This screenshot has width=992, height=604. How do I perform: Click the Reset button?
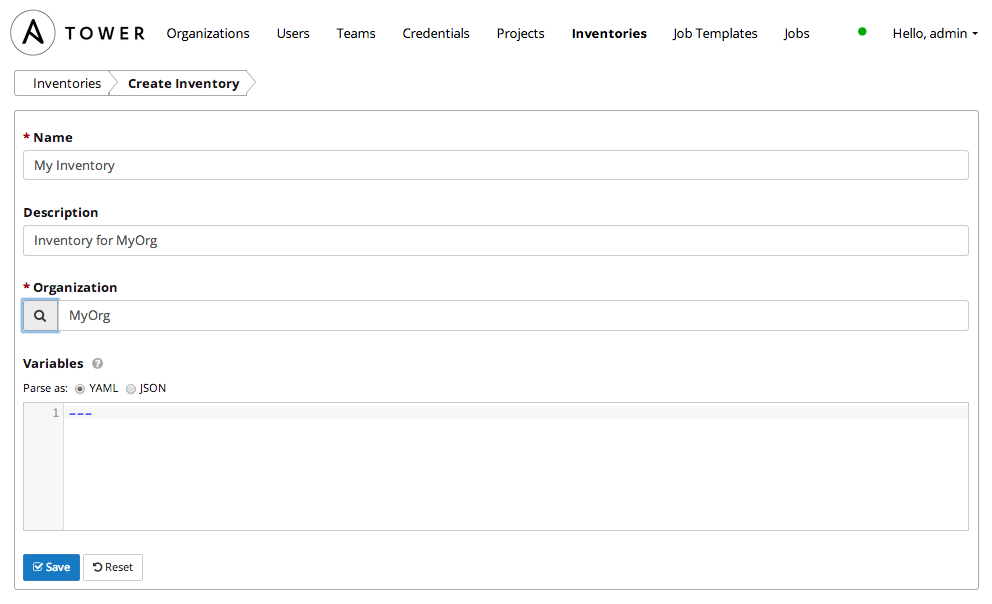click(x=113, y=567)
